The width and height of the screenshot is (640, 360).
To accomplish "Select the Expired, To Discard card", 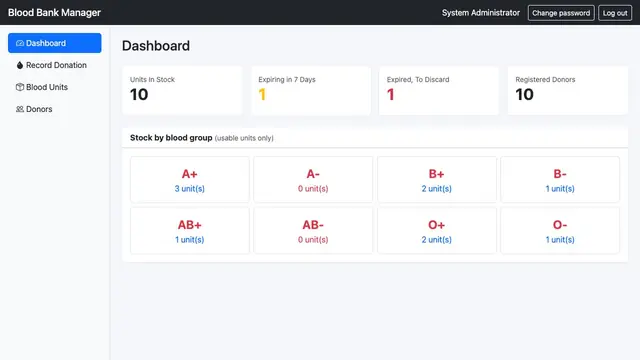I will tap(439, 91).
